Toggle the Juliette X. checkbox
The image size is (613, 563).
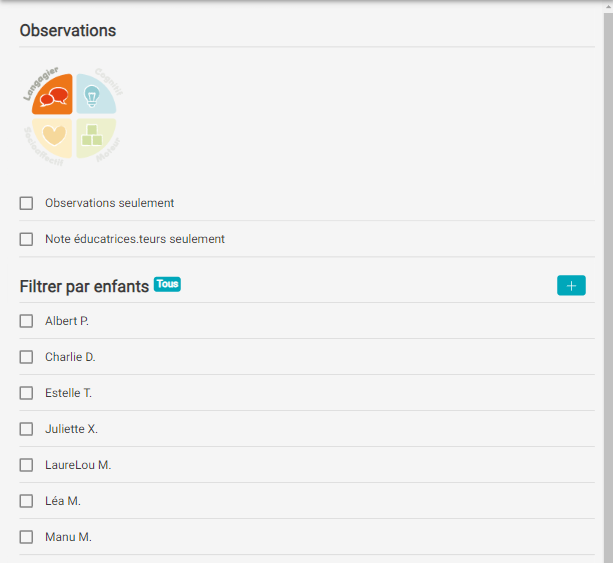pyautogui.click(x=26, y=429)
